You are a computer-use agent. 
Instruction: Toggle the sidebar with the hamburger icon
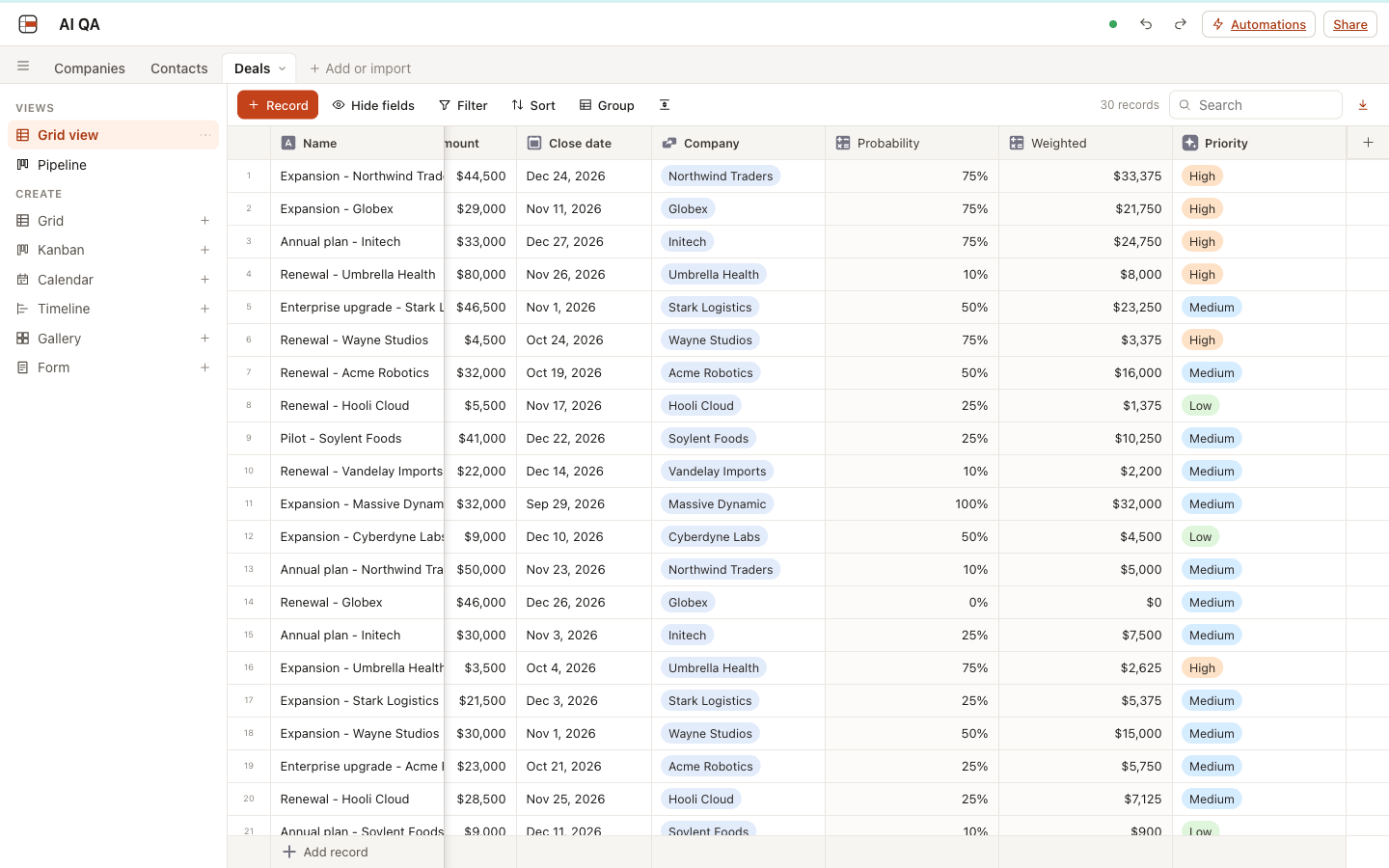pyautogui.click(x=23, y=67)
